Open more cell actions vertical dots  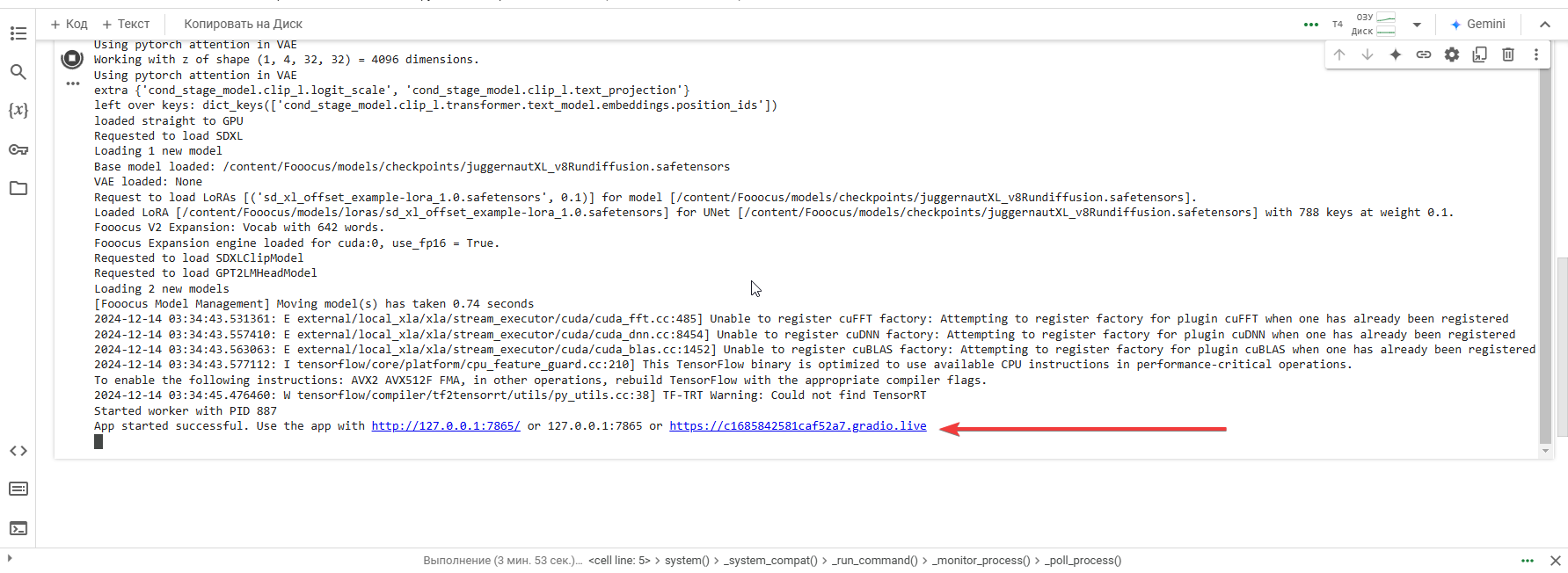1536,54
